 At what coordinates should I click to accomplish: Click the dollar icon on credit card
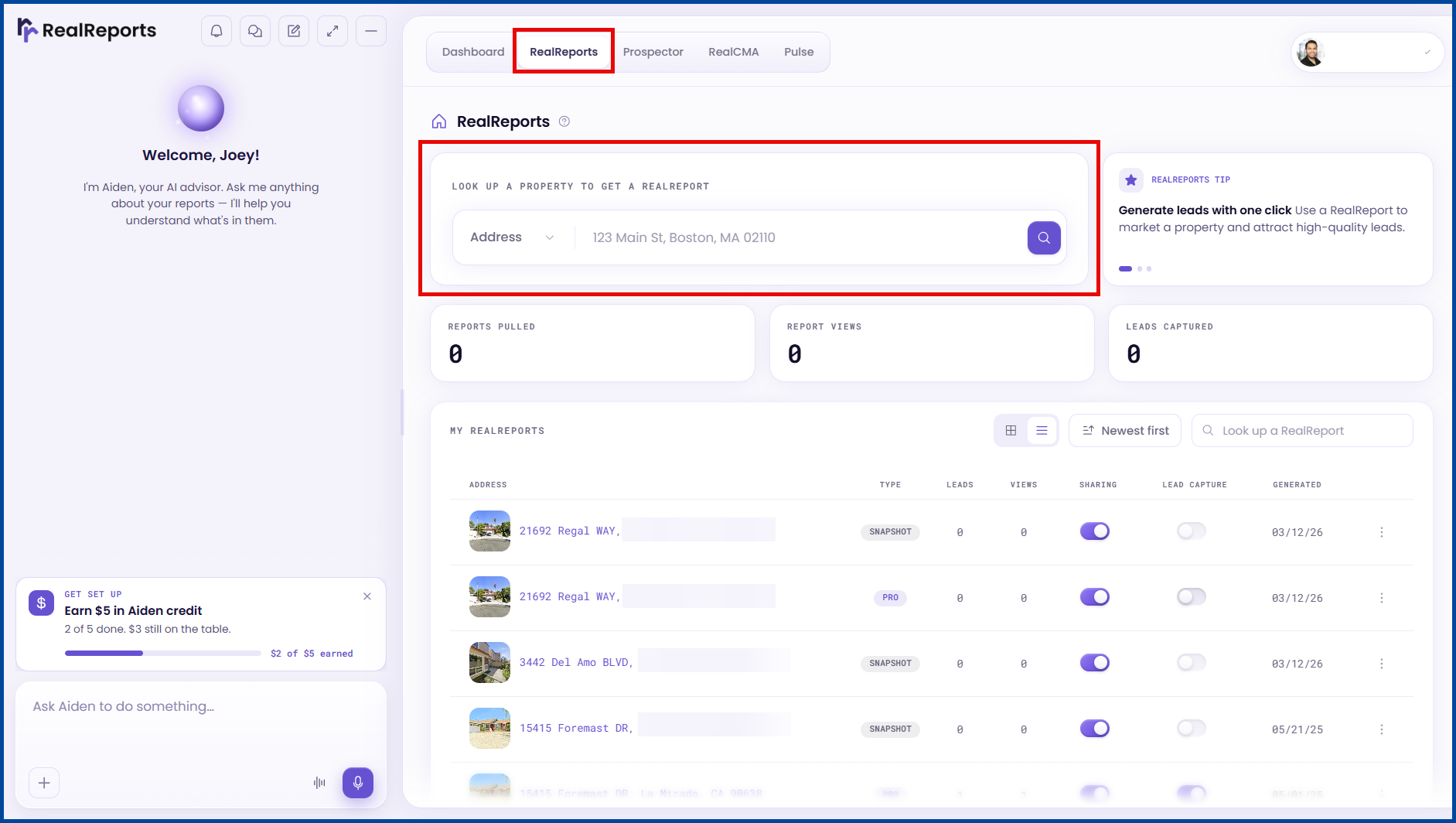pyautogui.click(x=42, y=603)
